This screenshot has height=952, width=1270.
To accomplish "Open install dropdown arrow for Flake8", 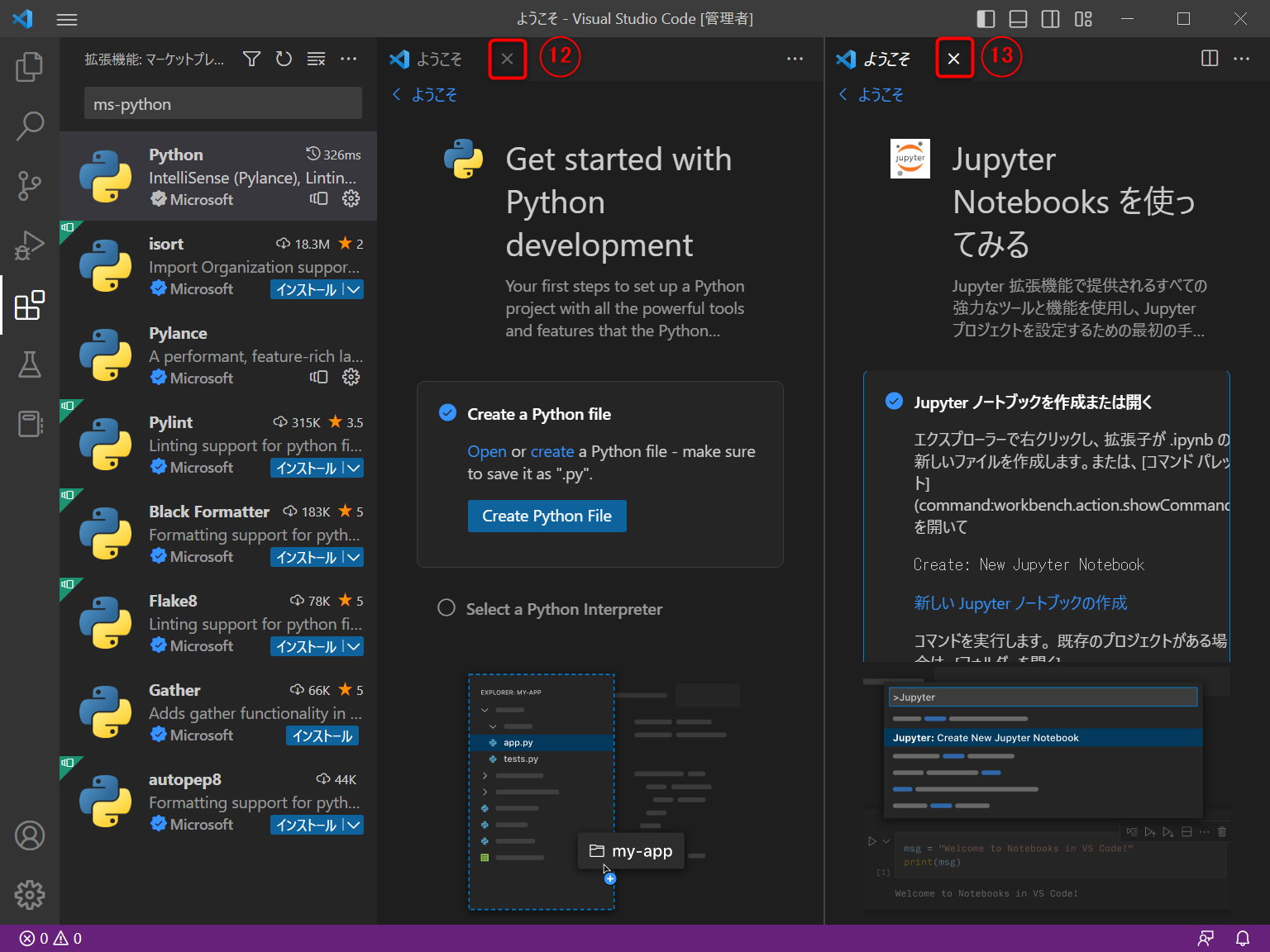I will [x=353, y=646].
